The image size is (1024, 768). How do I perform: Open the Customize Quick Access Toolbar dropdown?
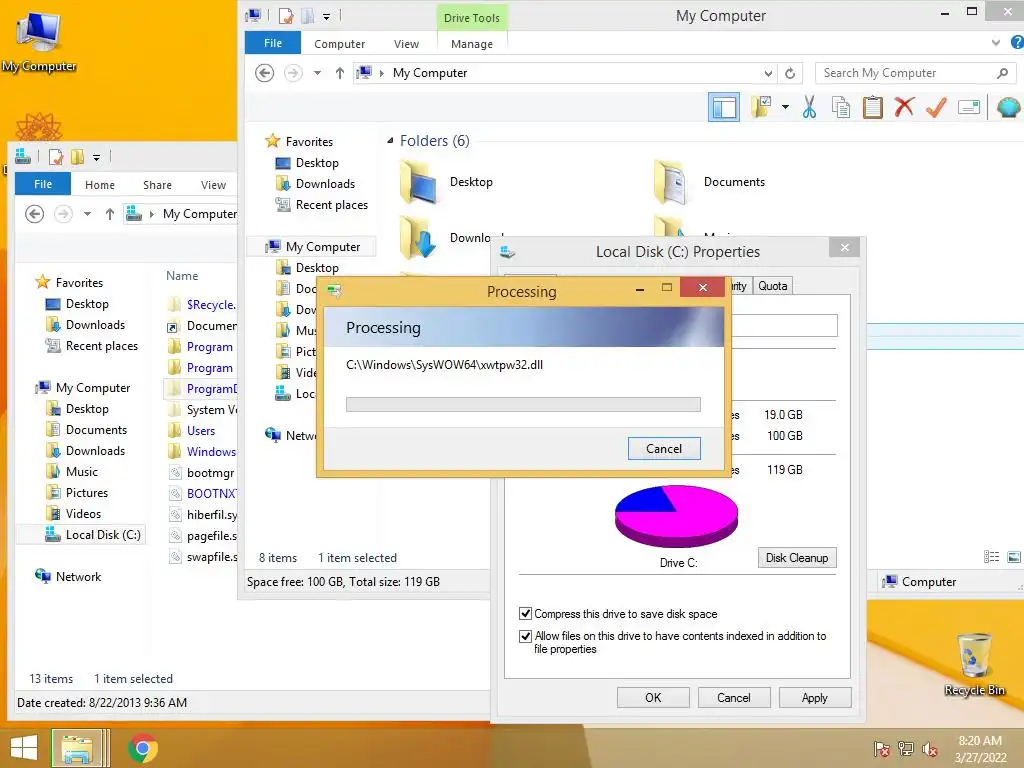pyautogui.click(x=327, y=16)
